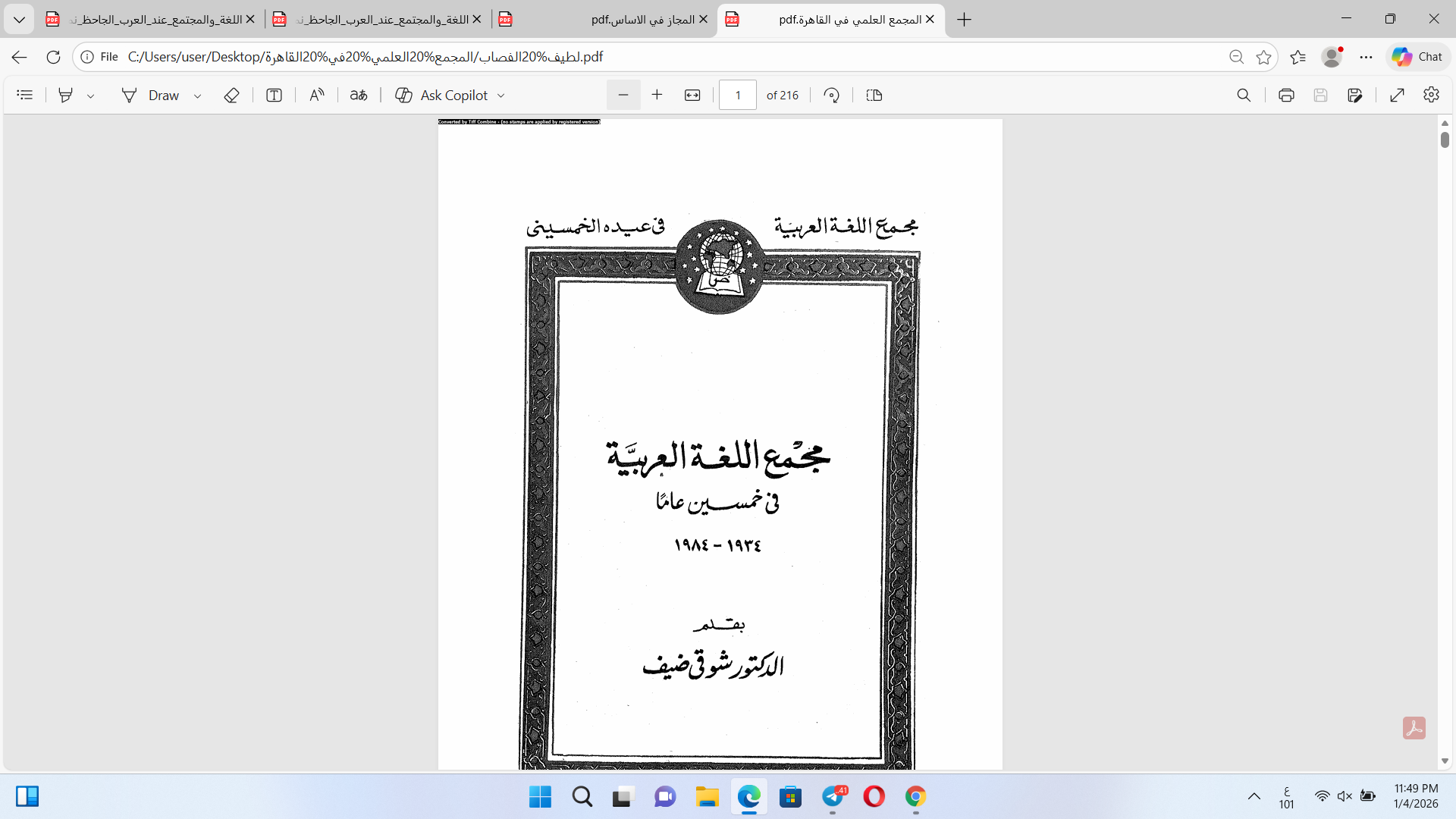Go back to previous page

[x=20, y=57]
